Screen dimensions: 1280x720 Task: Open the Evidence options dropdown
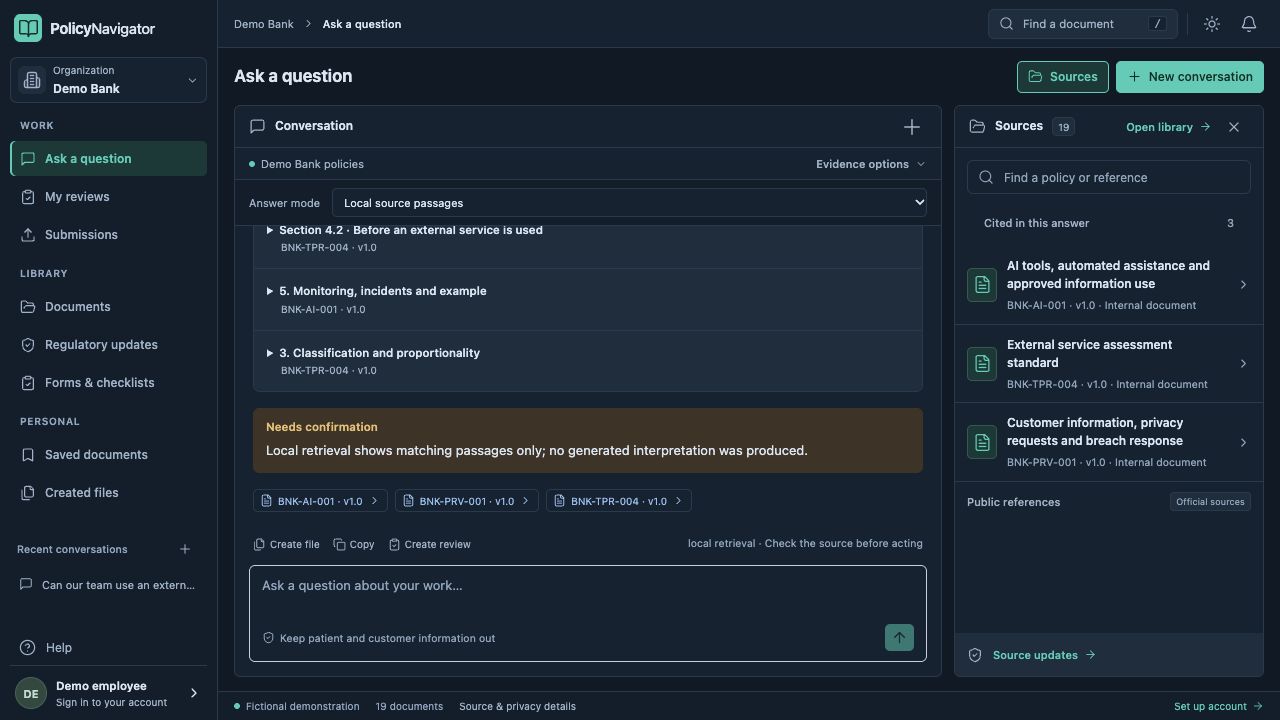tap(870, 164)
